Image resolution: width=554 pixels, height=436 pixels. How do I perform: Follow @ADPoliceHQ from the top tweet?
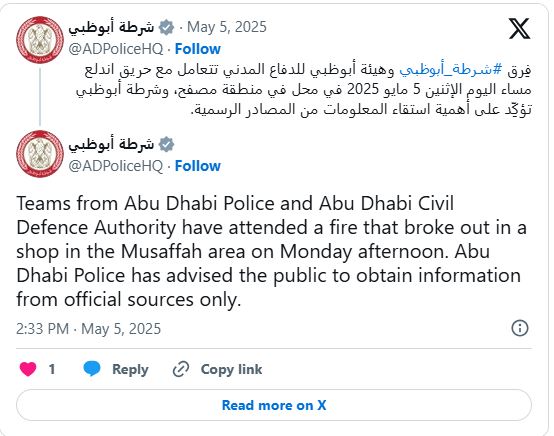tap(198, 49)
